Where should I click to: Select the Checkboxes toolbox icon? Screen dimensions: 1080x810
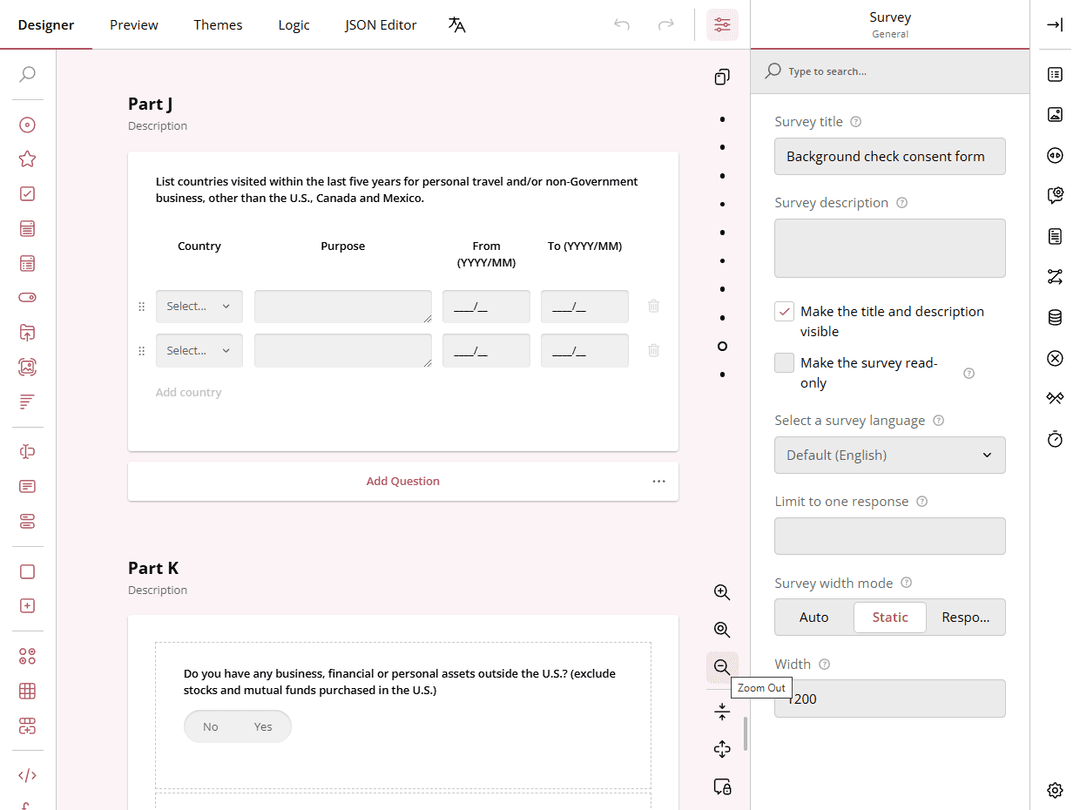coord(28,194)
